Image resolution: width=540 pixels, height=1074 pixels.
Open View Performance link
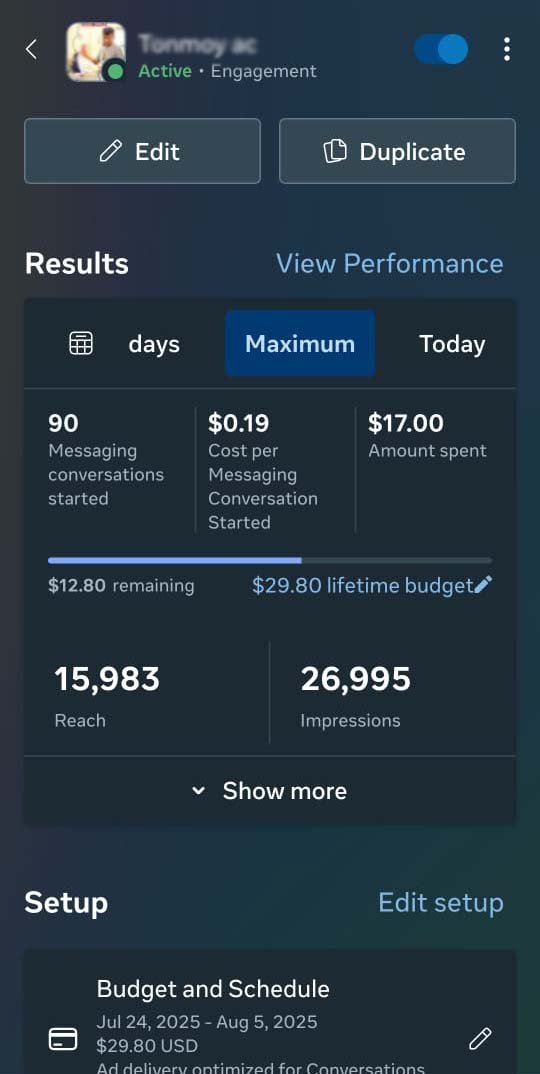pyautogui.click(x=389, y=264)
